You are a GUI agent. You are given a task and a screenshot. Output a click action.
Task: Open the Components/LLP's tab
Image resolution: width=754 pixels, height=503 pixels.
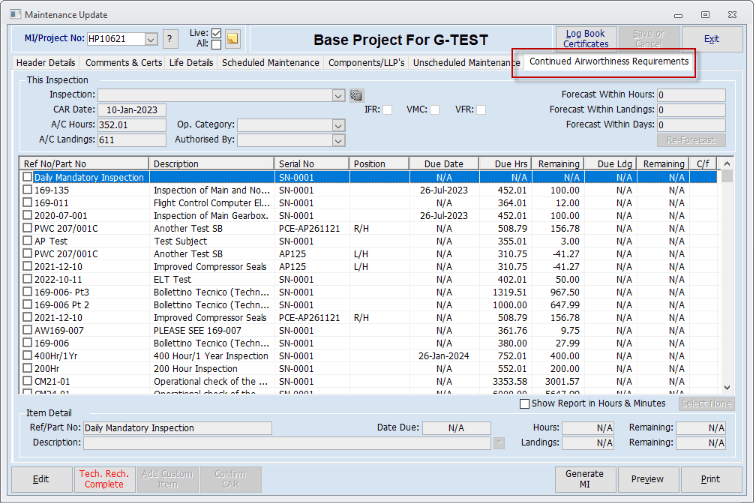click(366, 63)
